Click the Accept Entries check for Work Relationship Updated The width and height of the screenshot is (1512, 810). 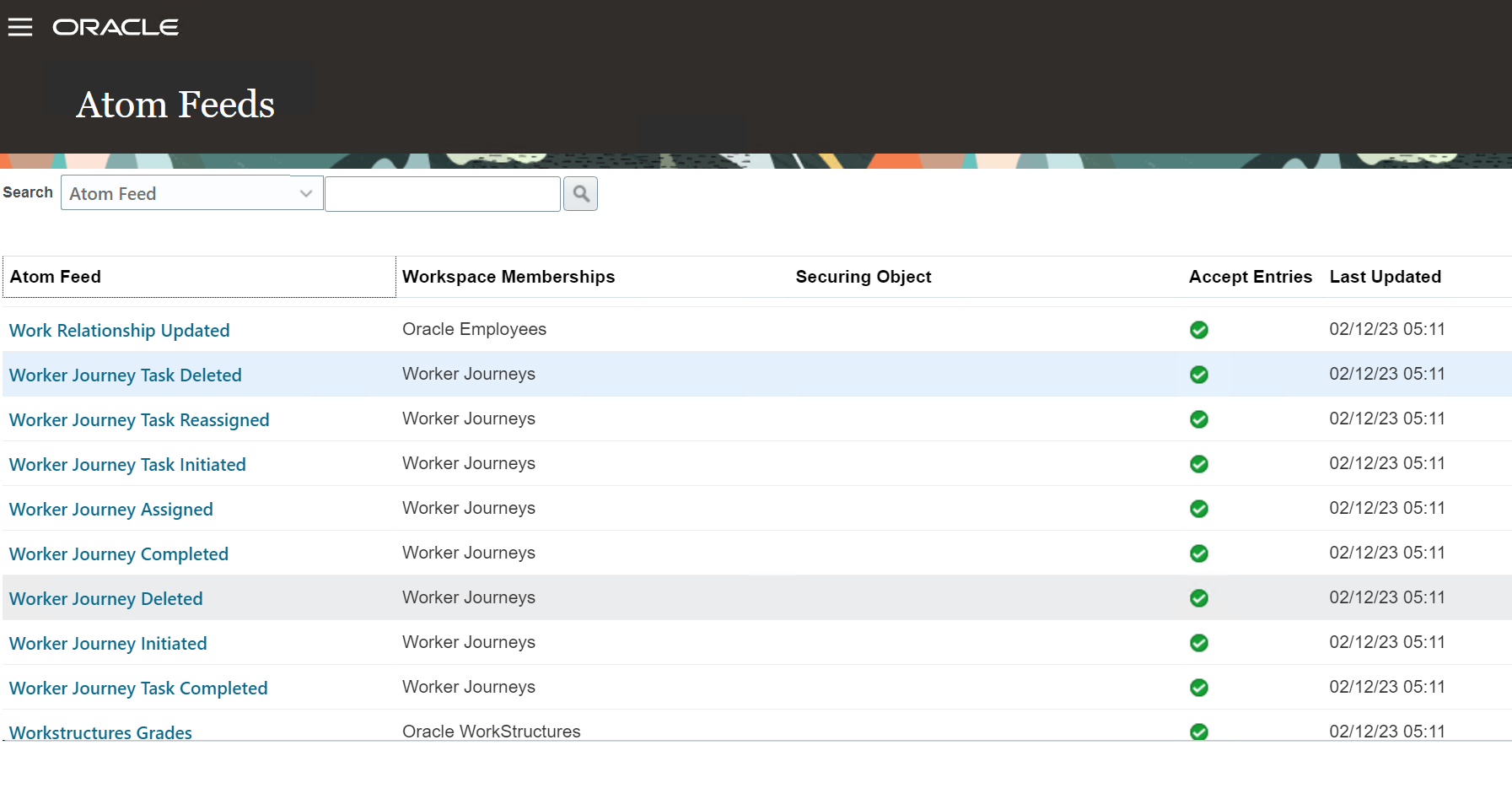point(1198,330)
